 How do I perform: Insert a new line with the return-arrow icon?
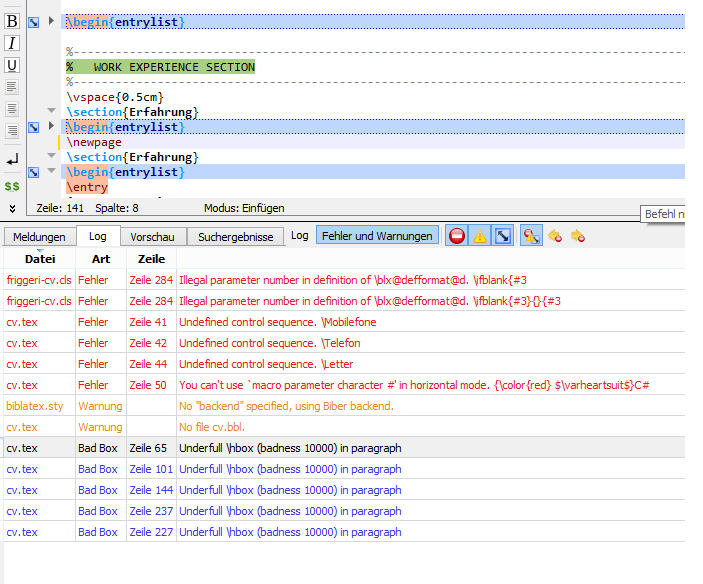[12, 159]
